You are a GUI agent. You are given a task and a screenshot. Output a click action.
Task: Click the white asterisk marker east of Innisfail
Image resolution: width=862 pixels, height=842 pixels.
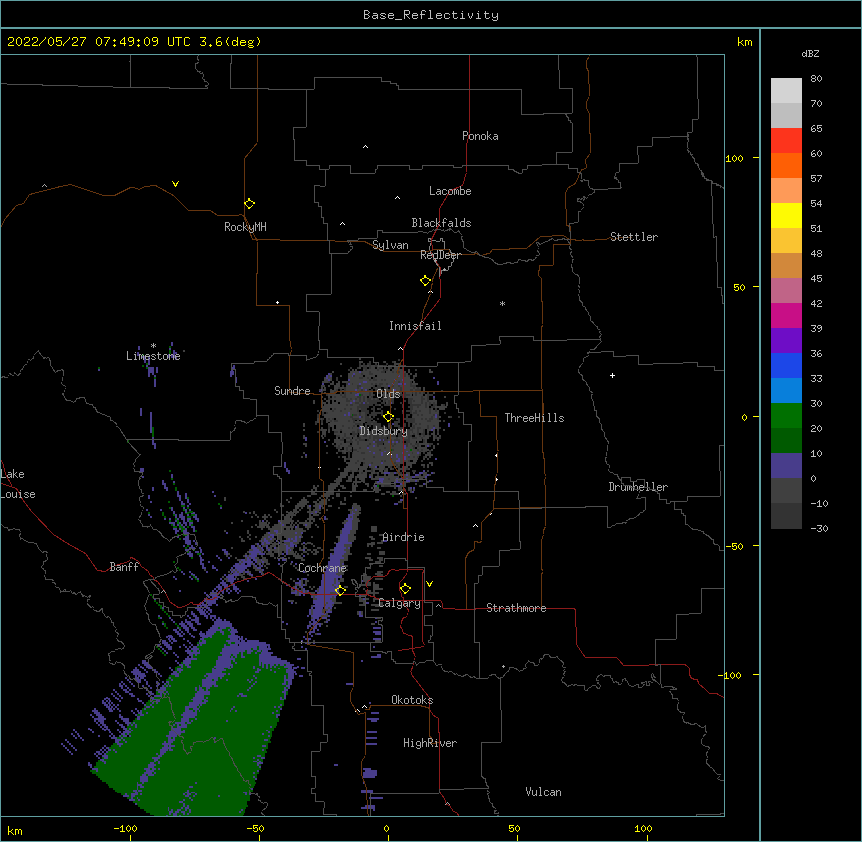pos(502,303)
